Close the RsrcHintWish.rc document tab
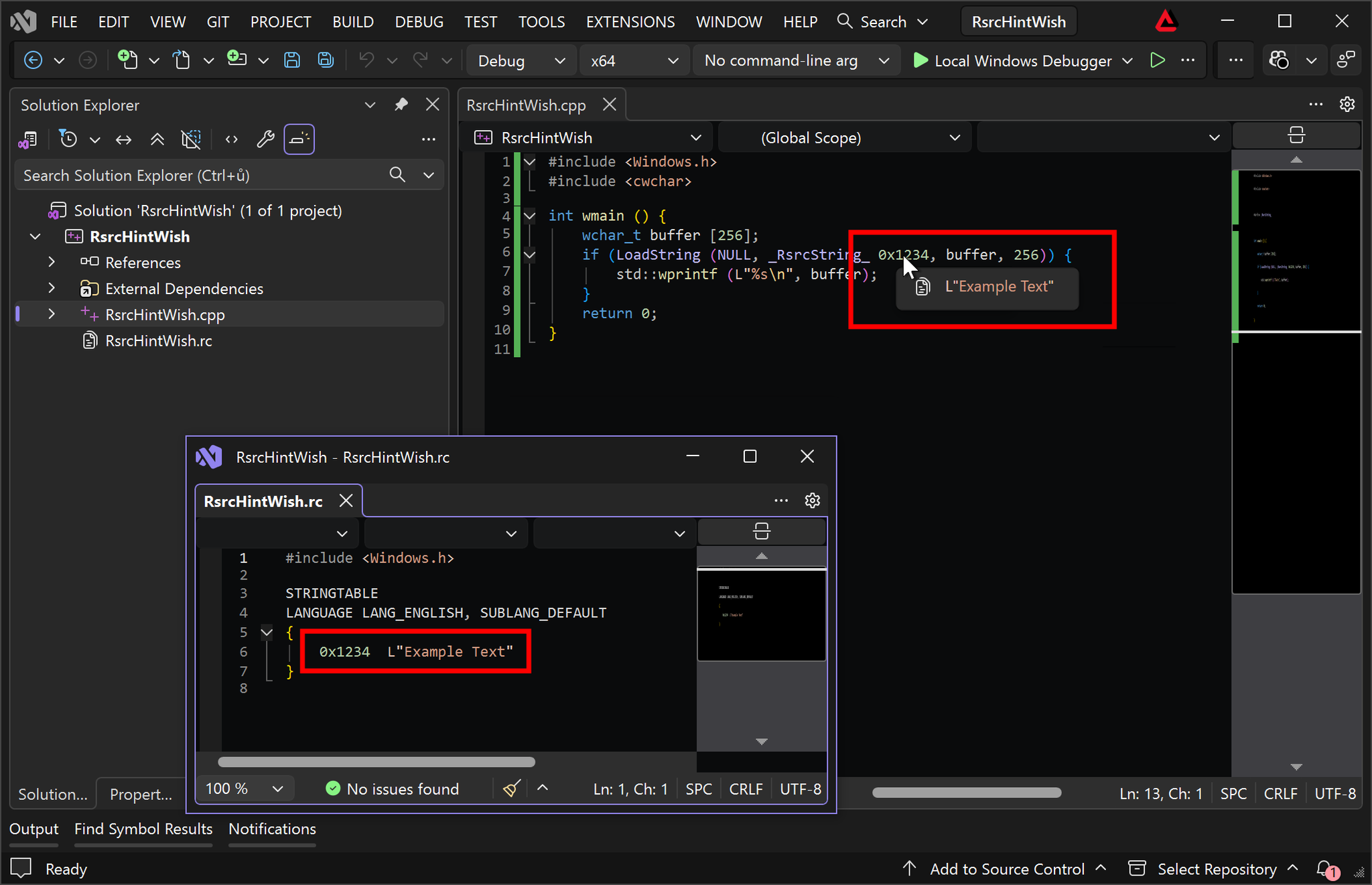This screenshot has height=885, width=1372. (x=346, y=500)
